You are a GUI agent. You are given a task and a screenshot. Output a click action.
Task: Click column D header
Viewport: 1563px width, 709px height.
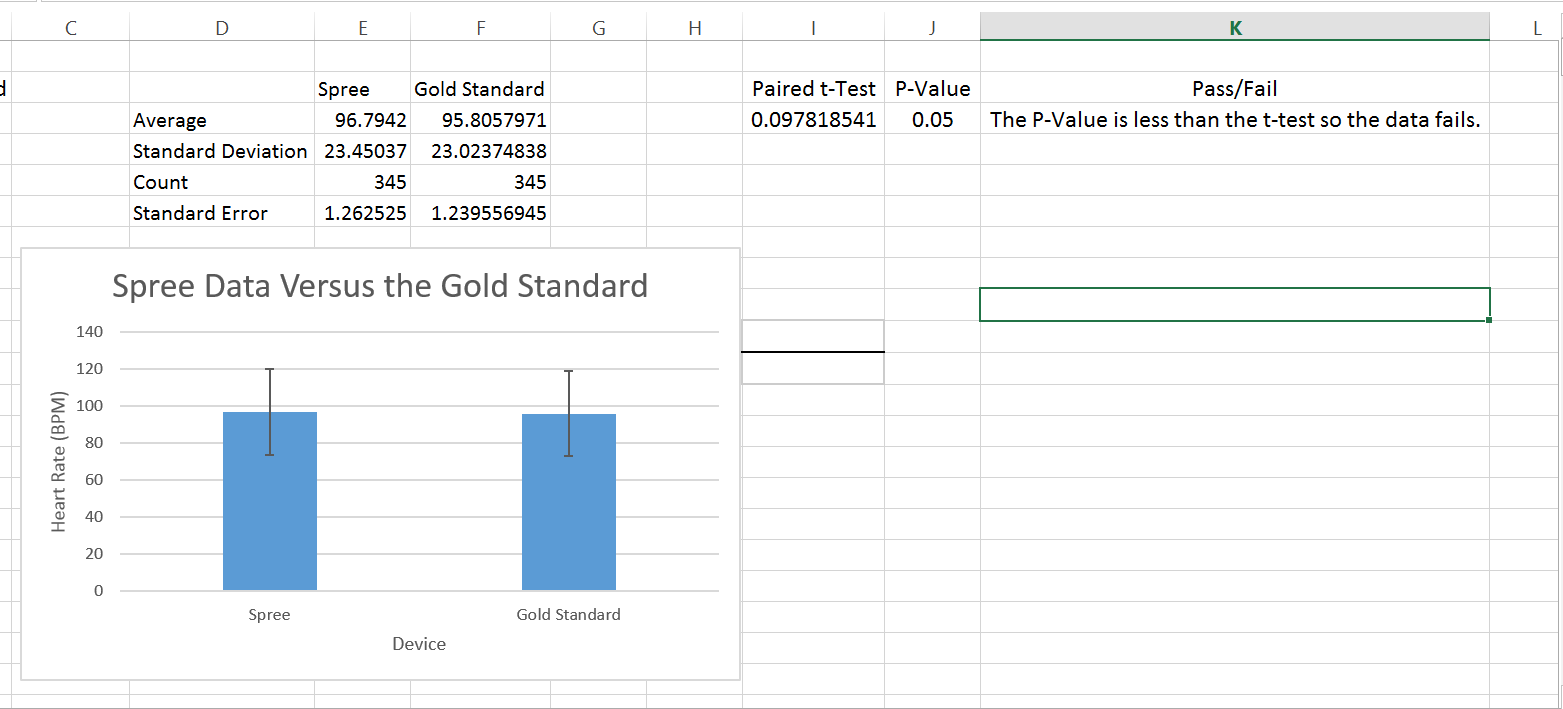221,29
